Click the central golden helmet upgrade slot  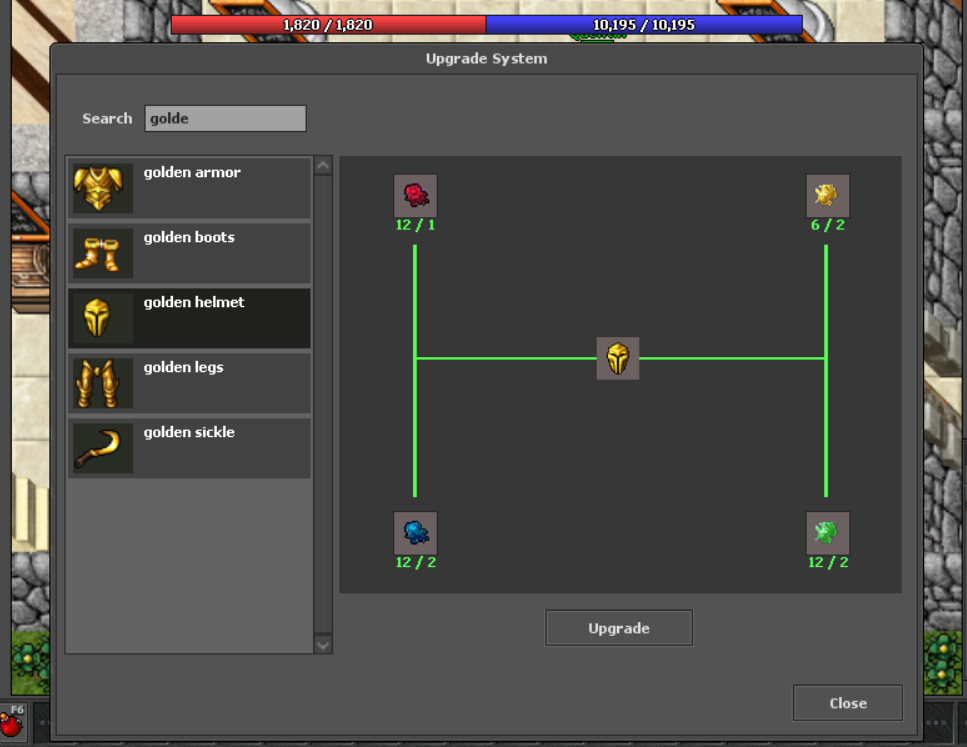coord(618,358)
